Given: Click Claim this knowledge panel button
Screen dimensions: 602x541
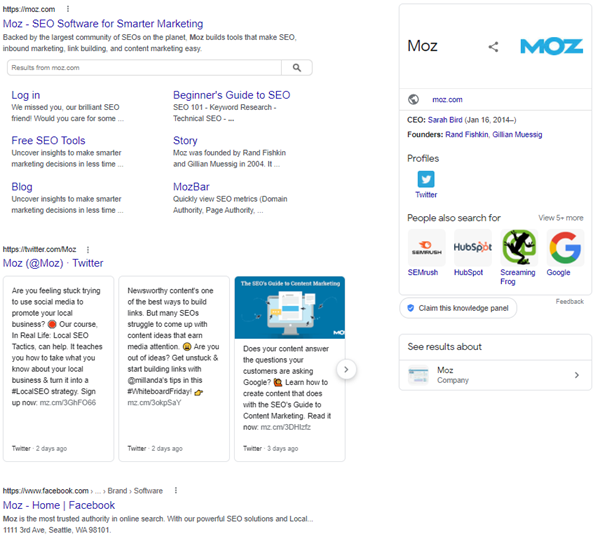Looking at the screenshot, I should 458,308.
